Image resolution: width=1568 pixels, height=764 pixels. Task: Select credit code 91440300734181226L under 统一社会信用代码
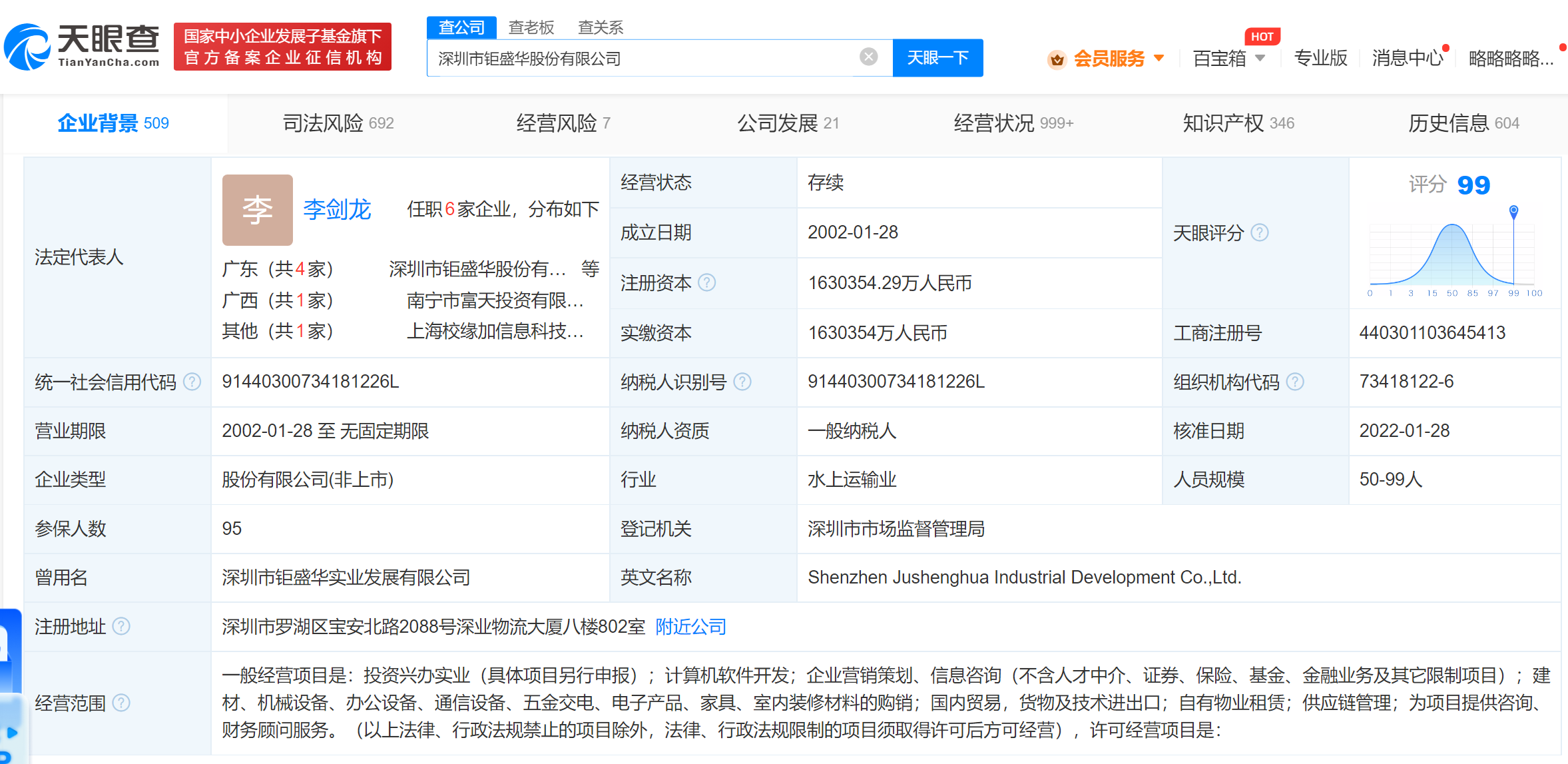[310, 382]
